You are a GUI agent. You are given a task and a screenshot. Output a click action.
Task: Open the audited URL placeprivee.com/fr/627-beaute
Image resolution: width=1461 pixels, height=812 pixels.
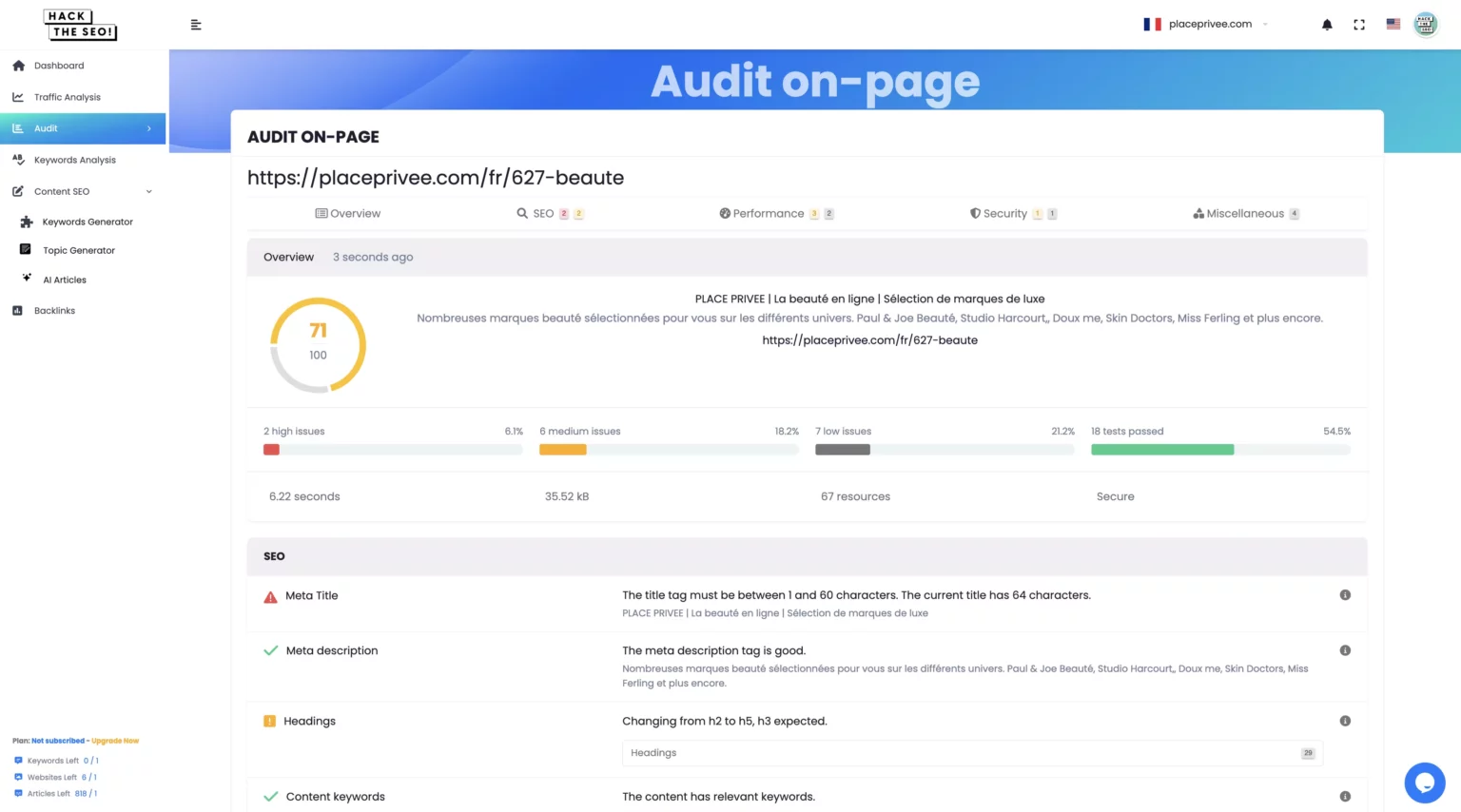869,339
